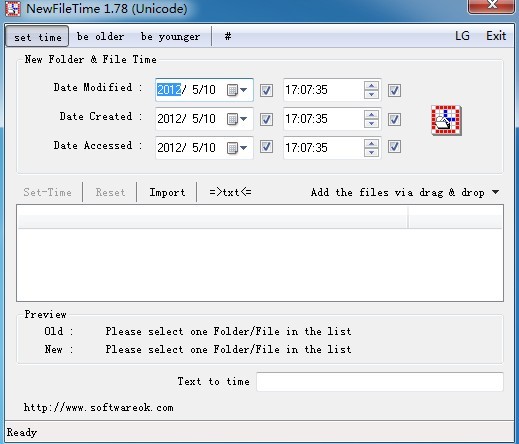This screenshot has height=444, width=519.
Task: Open the Date Accessed calendar picker icon
Action: 232,148
